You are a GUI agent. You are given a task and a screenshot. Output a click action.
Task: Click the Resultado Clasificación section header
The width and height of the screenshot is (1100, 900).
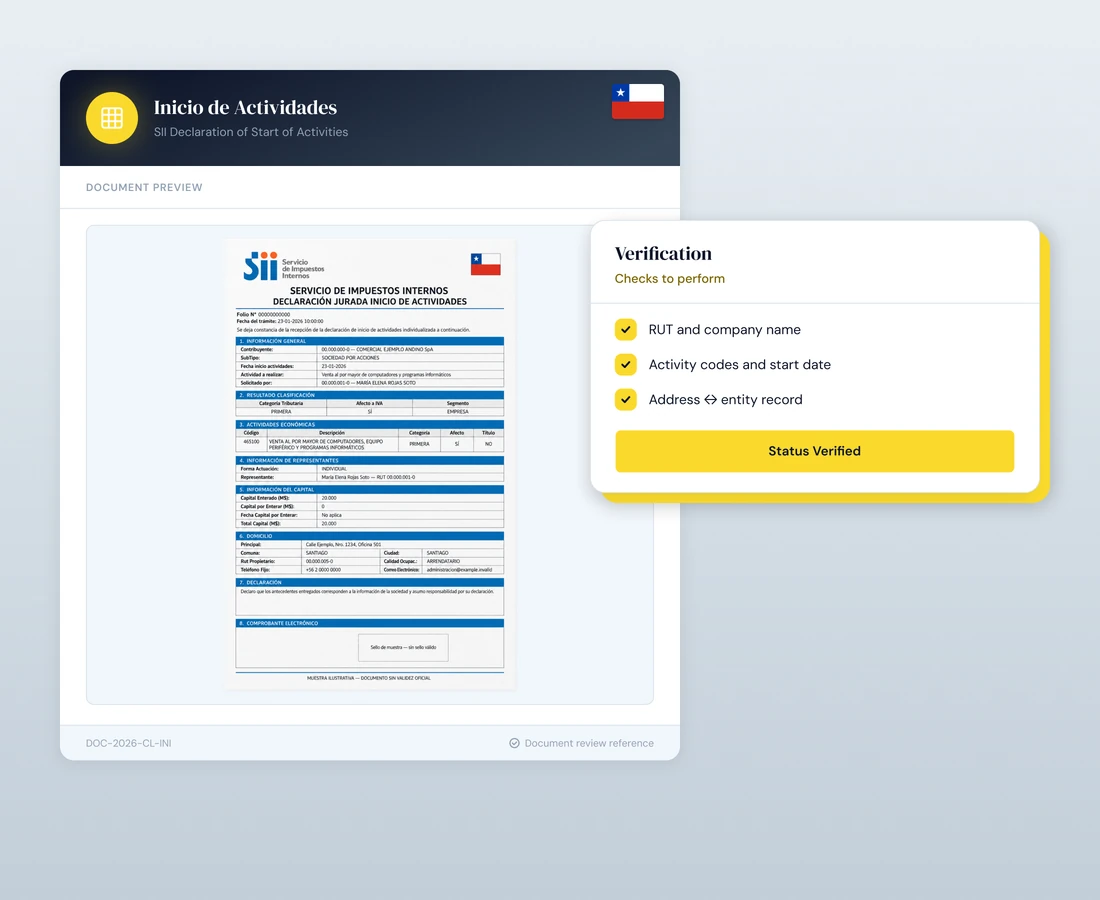coord(370,395)
